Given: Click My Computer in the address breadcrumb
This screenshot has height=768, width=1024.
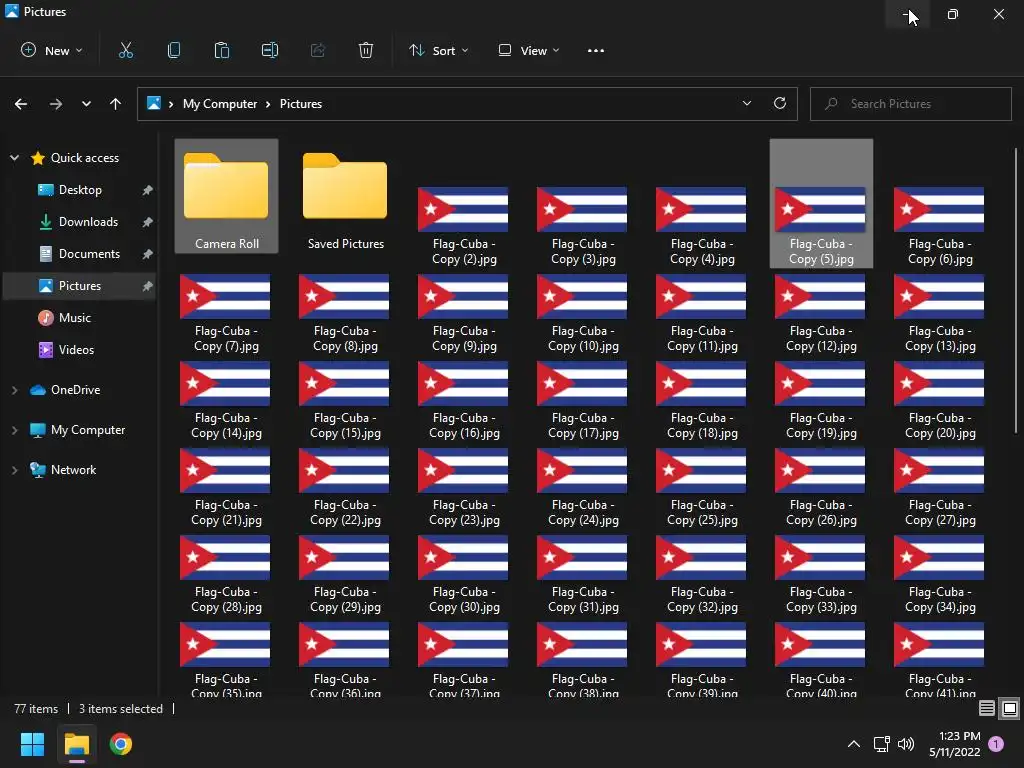Looking at the screenshot, I should coord(219,104).
